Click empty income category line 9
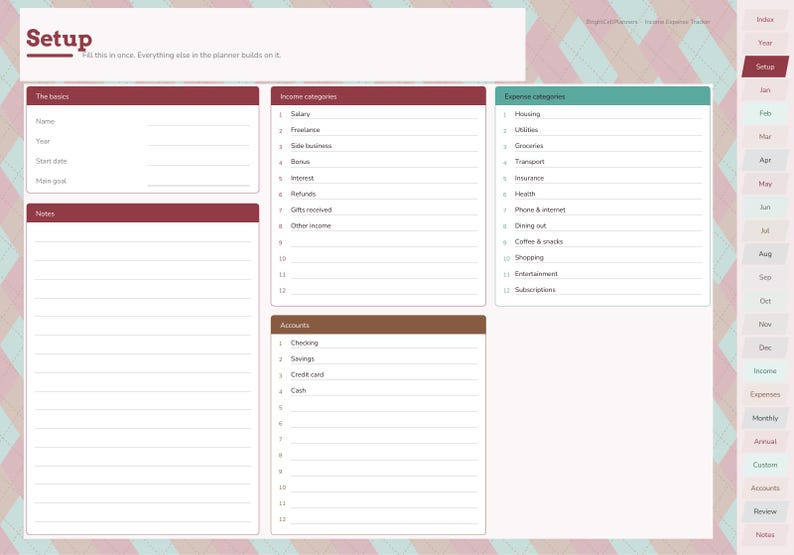This screenshot has height=555, width=794. pos(378,242)
